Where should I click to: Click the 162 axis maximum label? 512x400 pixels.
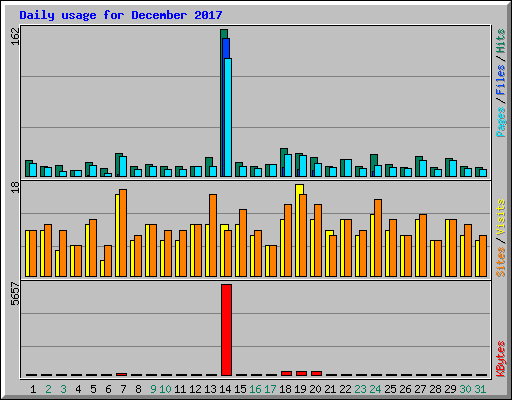pyautogui.click(x=15, y=36)
